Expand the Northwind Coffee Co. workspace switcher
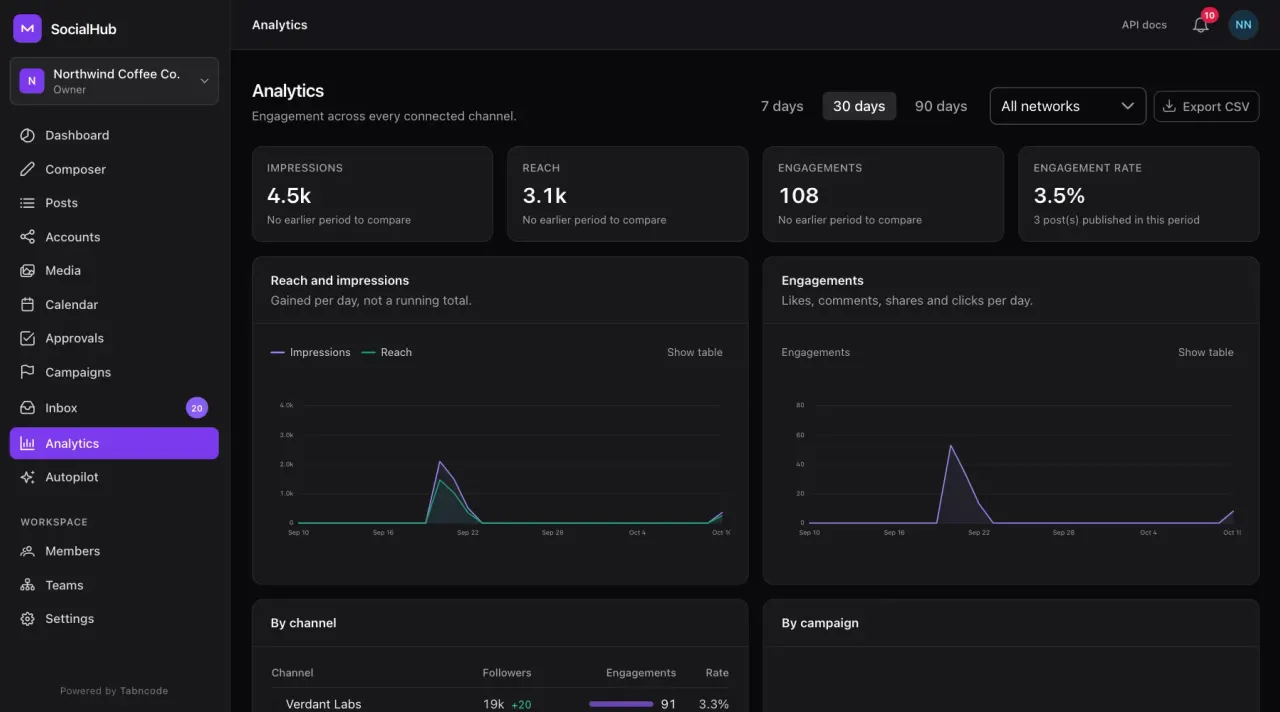Image resolution: width=1280 pixels, height=712 pixels. click(x=114, y=81)
